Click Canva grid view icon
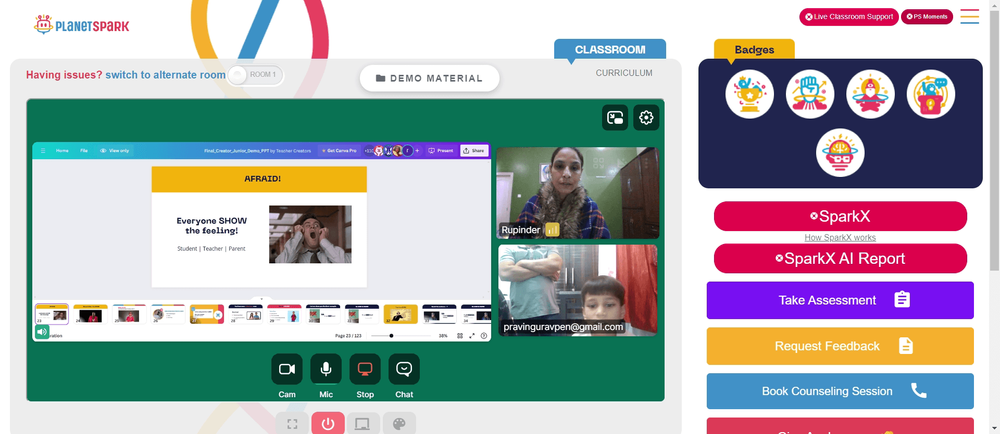The width and height of the screenshot is (1000, 434). (460, 335)
